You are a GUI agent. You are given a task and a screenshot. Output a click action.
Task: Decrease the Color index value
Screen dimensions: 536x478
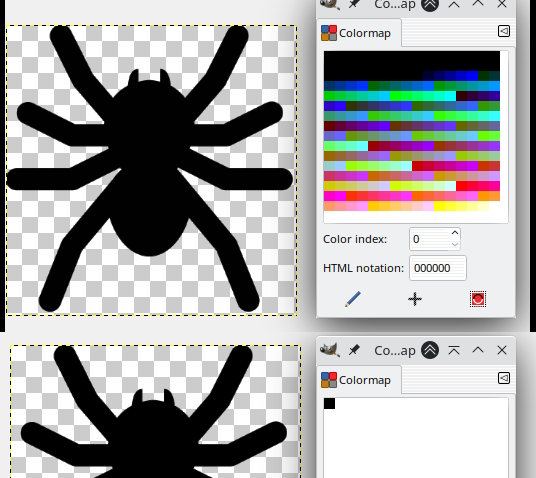455,244
